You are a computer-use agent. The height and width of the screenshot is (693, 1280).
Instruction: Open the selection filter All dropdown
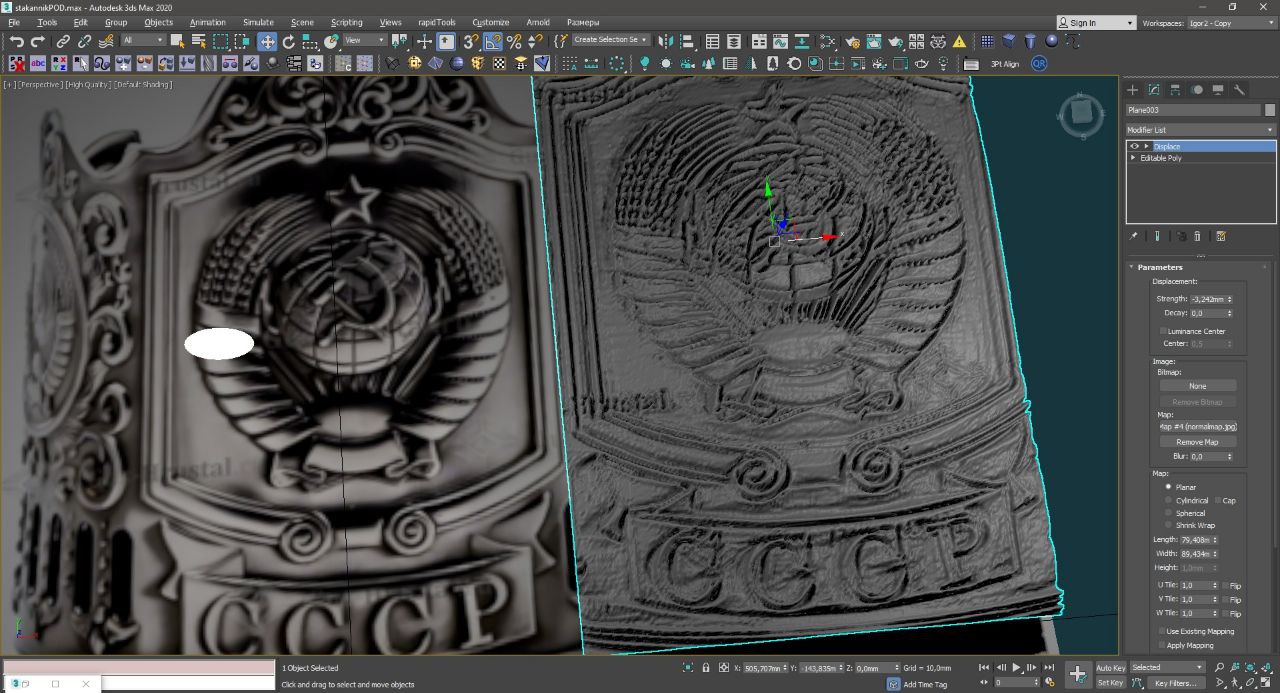(143, 41)
